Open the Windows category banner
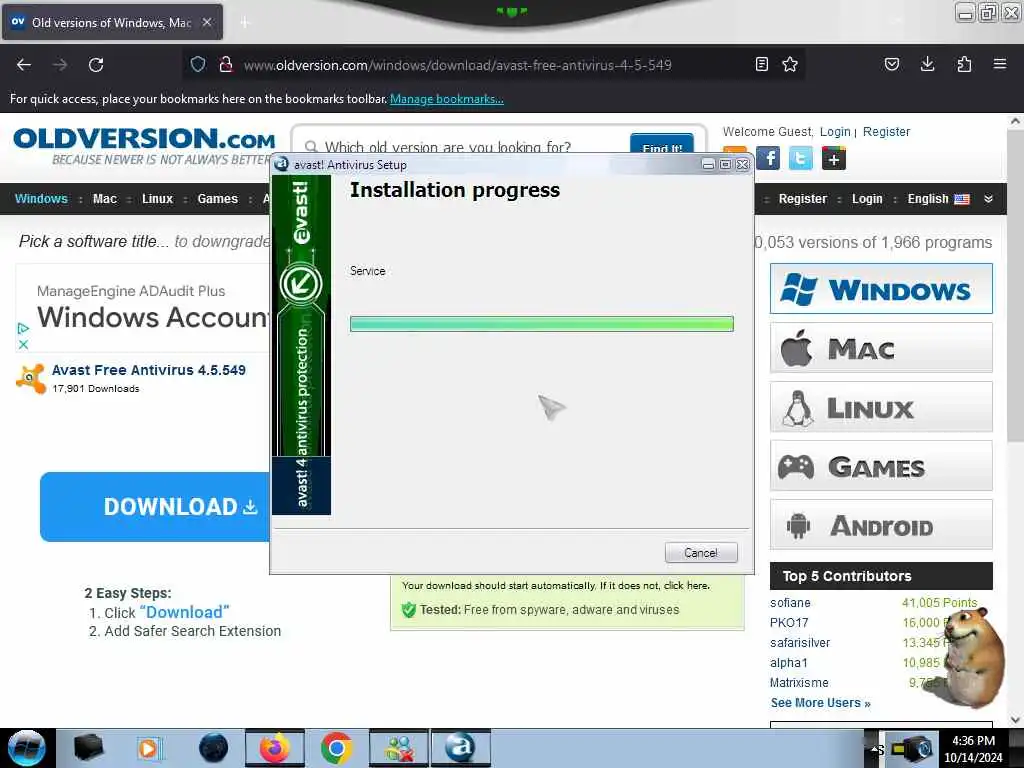The height and width of the screenshot is (768, 1024). [881, 289]
